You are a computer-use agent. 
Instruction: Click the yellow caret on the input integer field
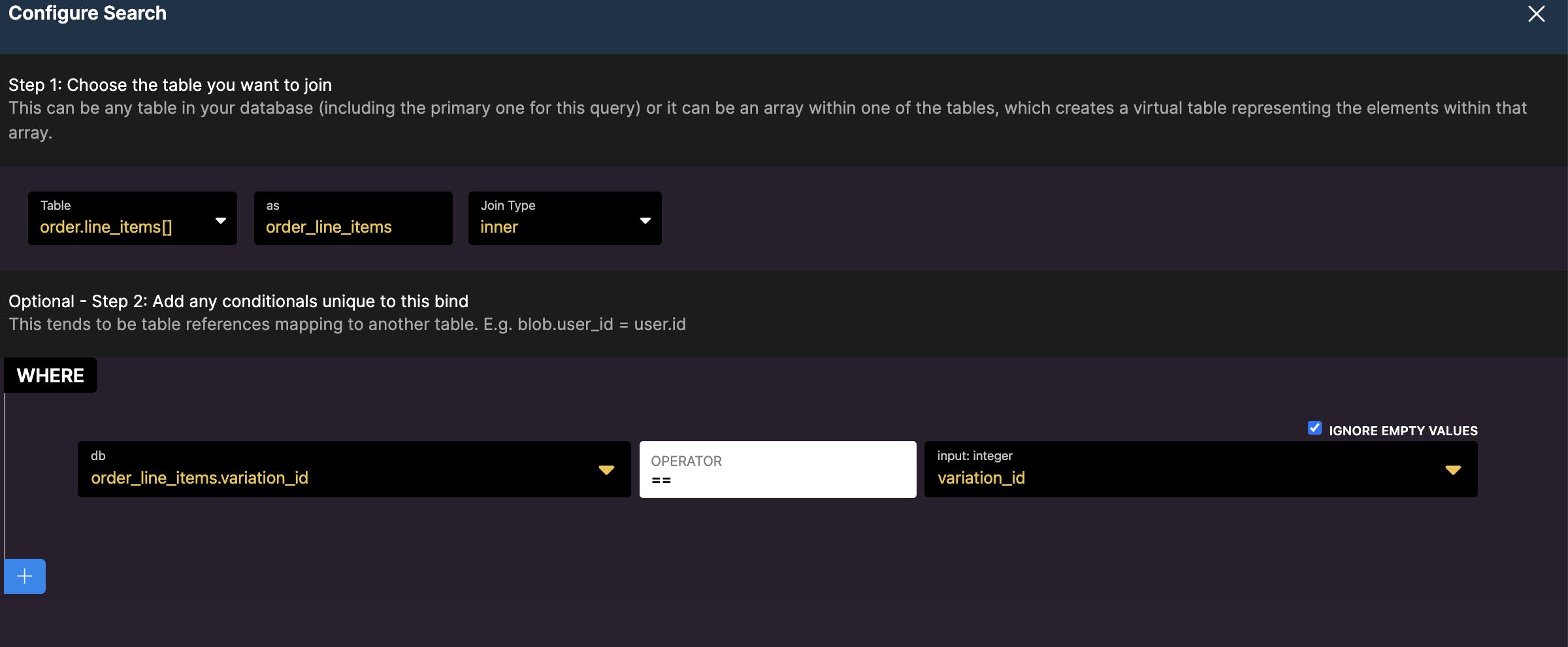click(1452, 470)
